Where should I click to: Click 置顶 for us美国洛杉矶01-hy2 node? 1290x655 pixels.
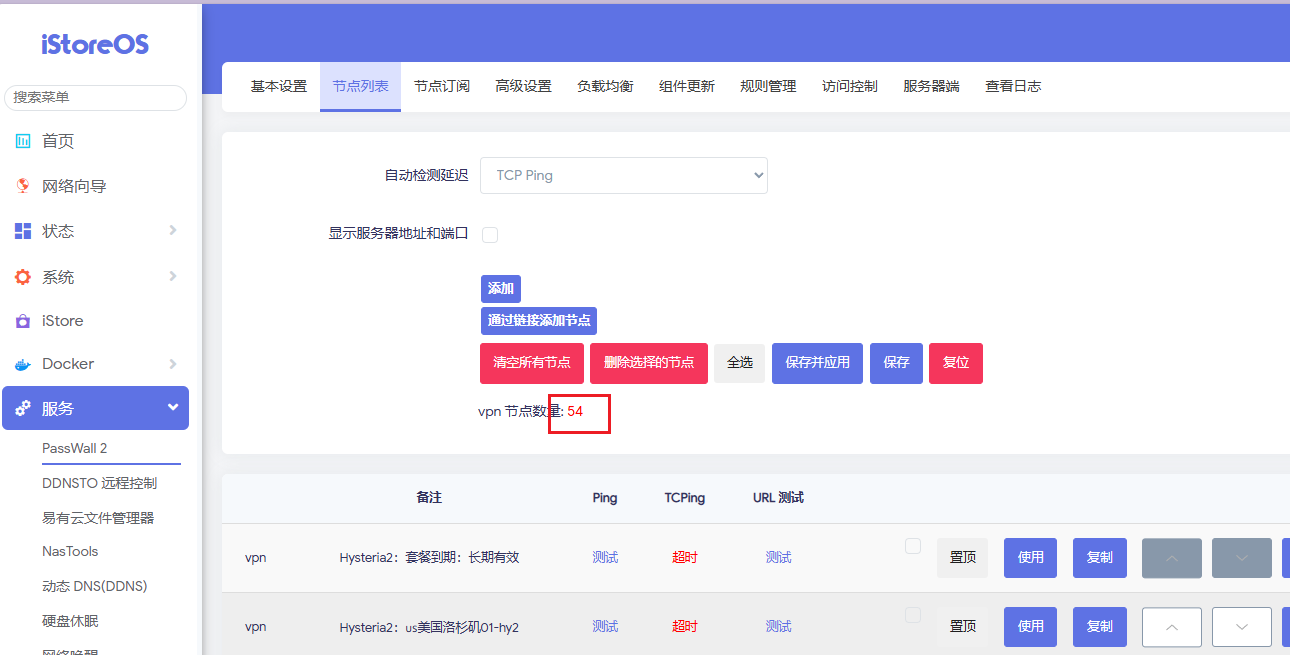(x=962, y=627)
